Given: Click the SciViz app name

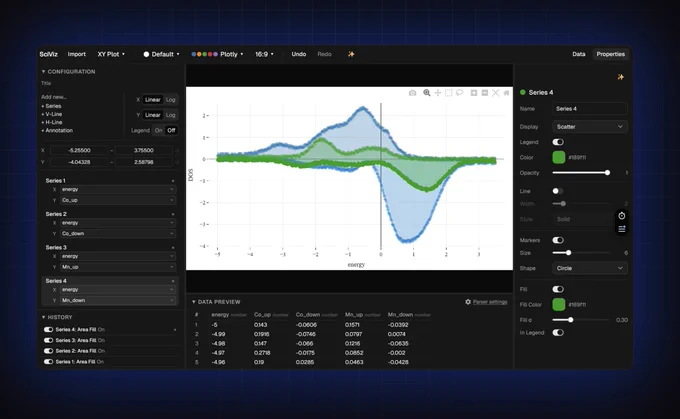Looking at the screenshot, I should [49, 54].
